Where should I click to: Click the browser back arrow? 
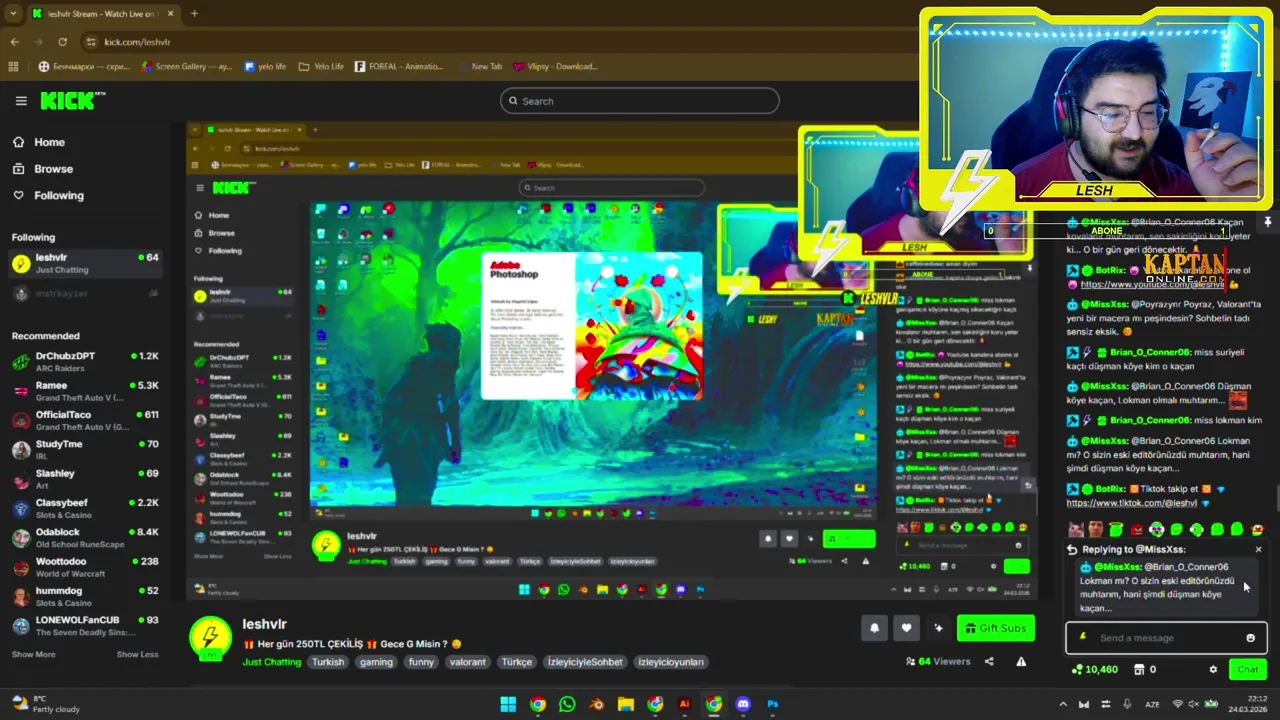(x=14, y=42)
